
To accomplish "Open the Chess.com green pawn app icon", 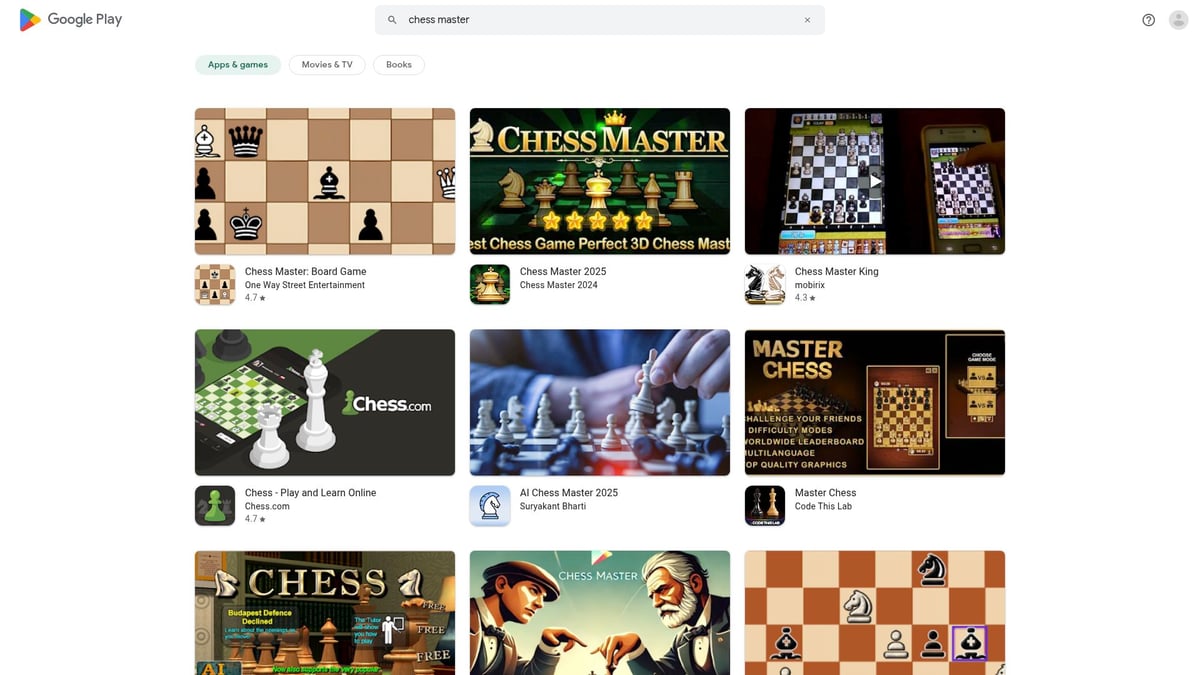I will click(214, 505).
